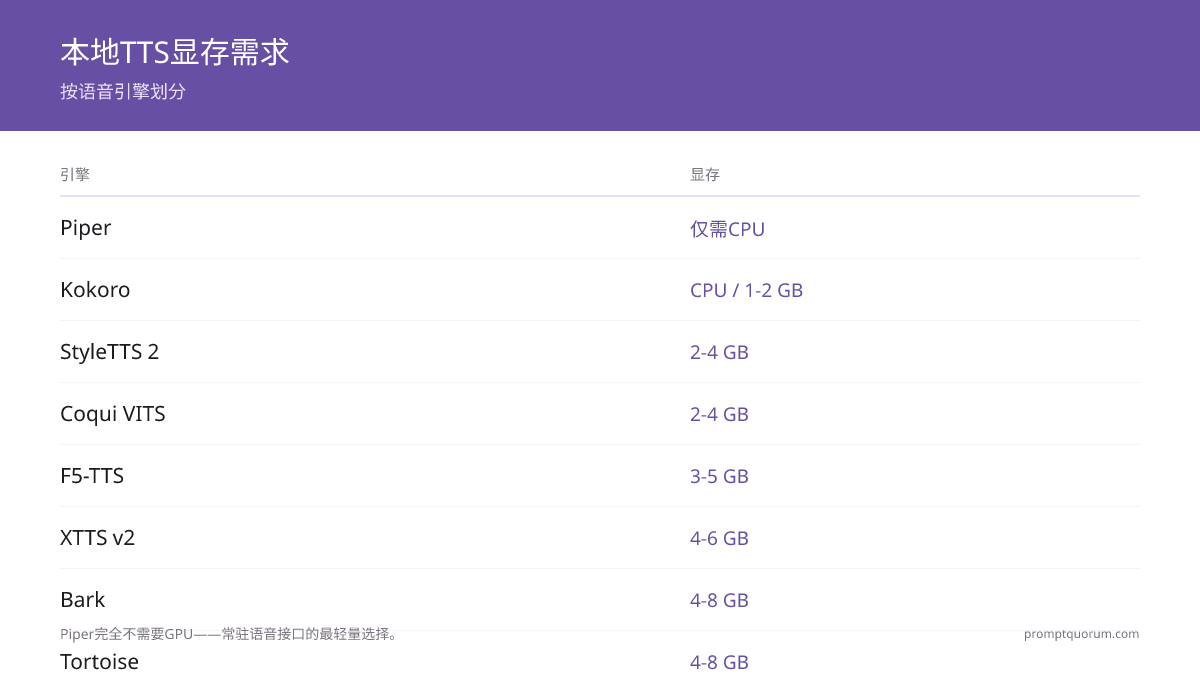
Task: Click the 2-4 GB value for StyleTTS 2
Action: pos(719,352)
